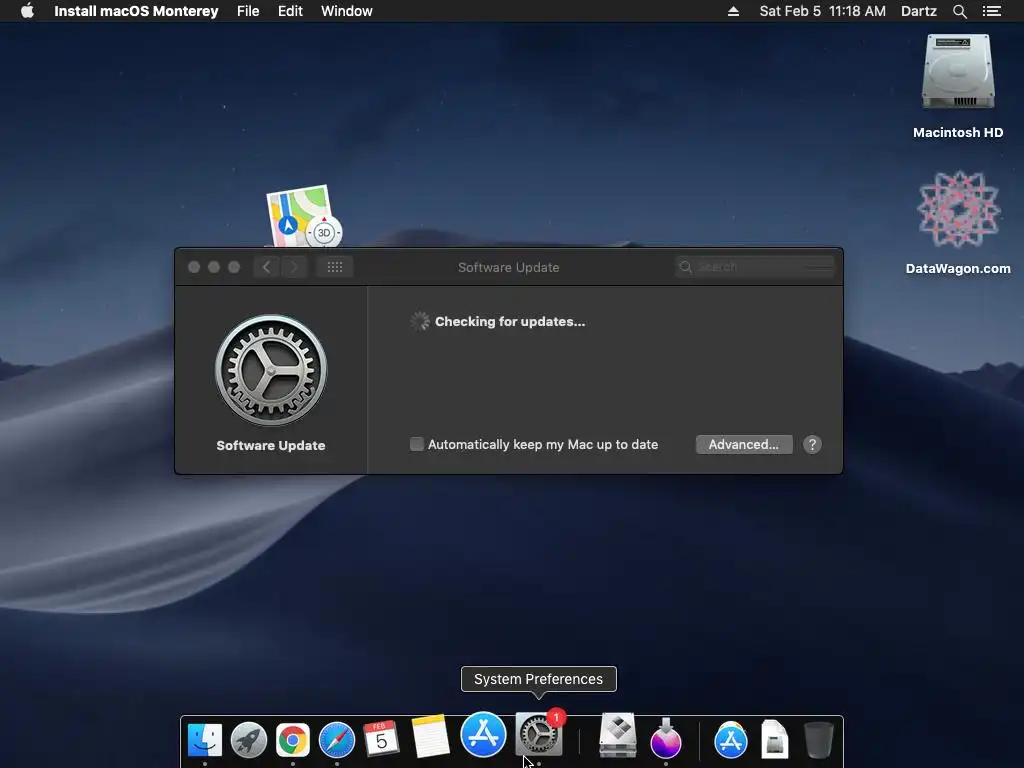This screenshot has width=1024, height=768.
Task: Click the Checking for updates... text
Action: point(510,321)
